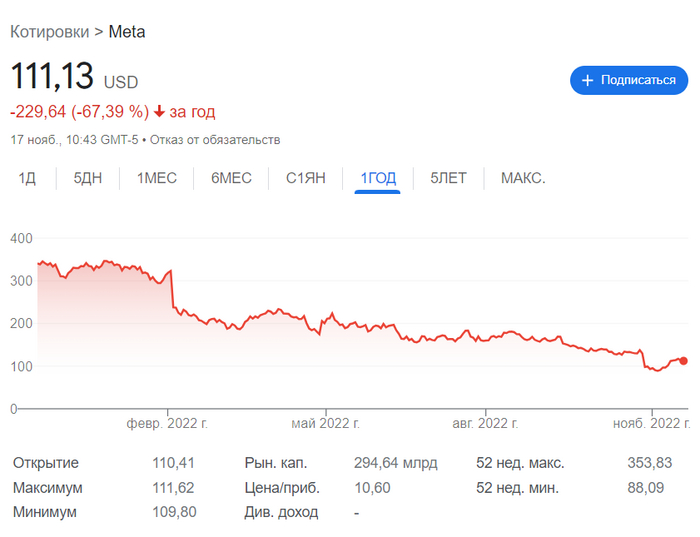This screenshot has width=700, height=537.
Task: Click the май 2022 г. axis label
Action: click(x=325, y=423)
